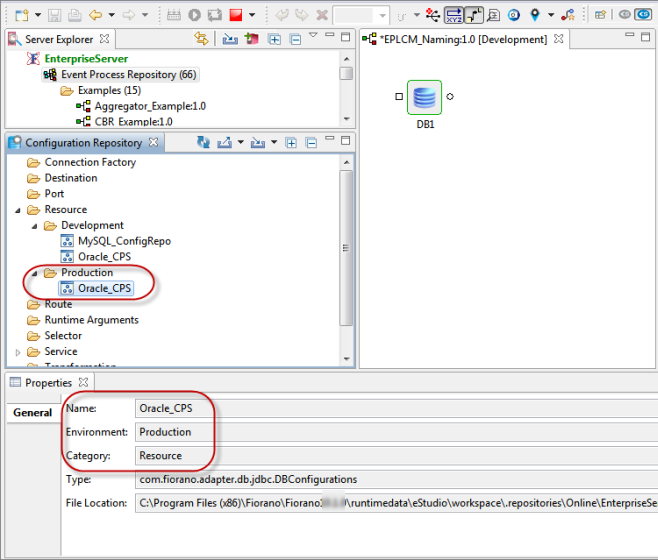Select the Configuration Repository tab
This screenshot has height=560, width=658.
point(84,143)
